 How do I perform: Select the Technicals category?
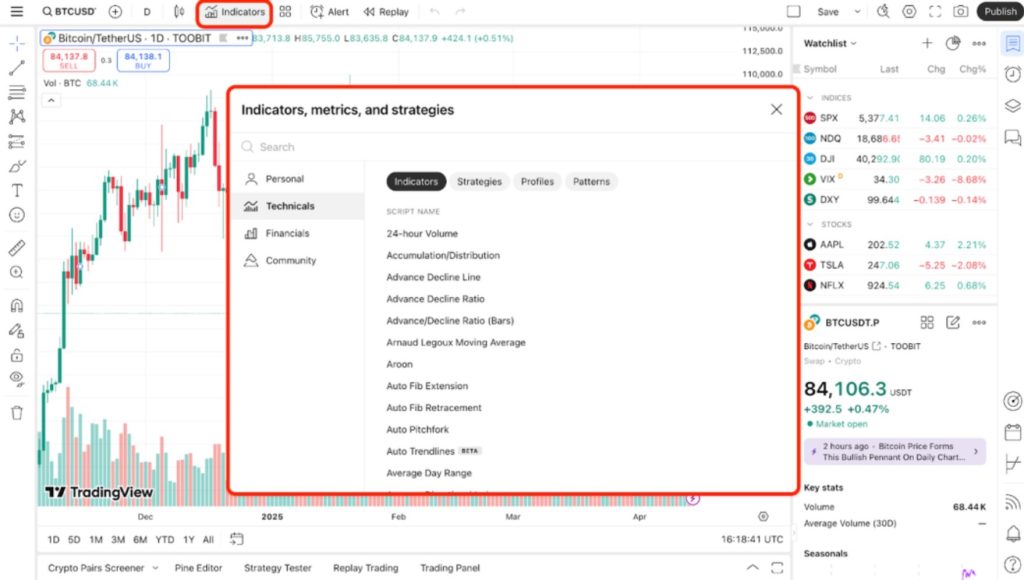coord(298,206)
